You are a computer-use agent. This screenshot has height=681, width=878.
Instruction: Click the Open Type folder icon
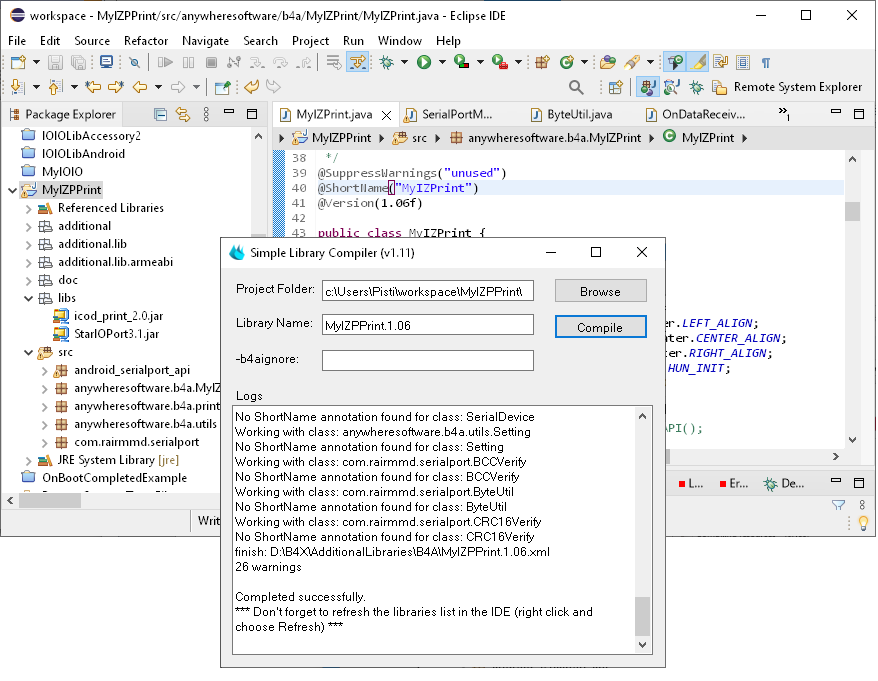[x=608, y=62]
